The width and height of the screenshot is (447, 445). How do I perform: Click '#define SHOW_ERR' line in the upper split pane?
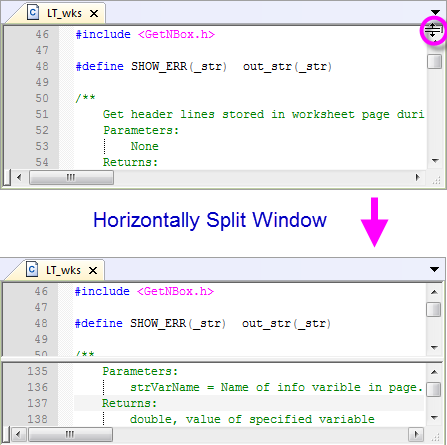click(x=203, y=323)
